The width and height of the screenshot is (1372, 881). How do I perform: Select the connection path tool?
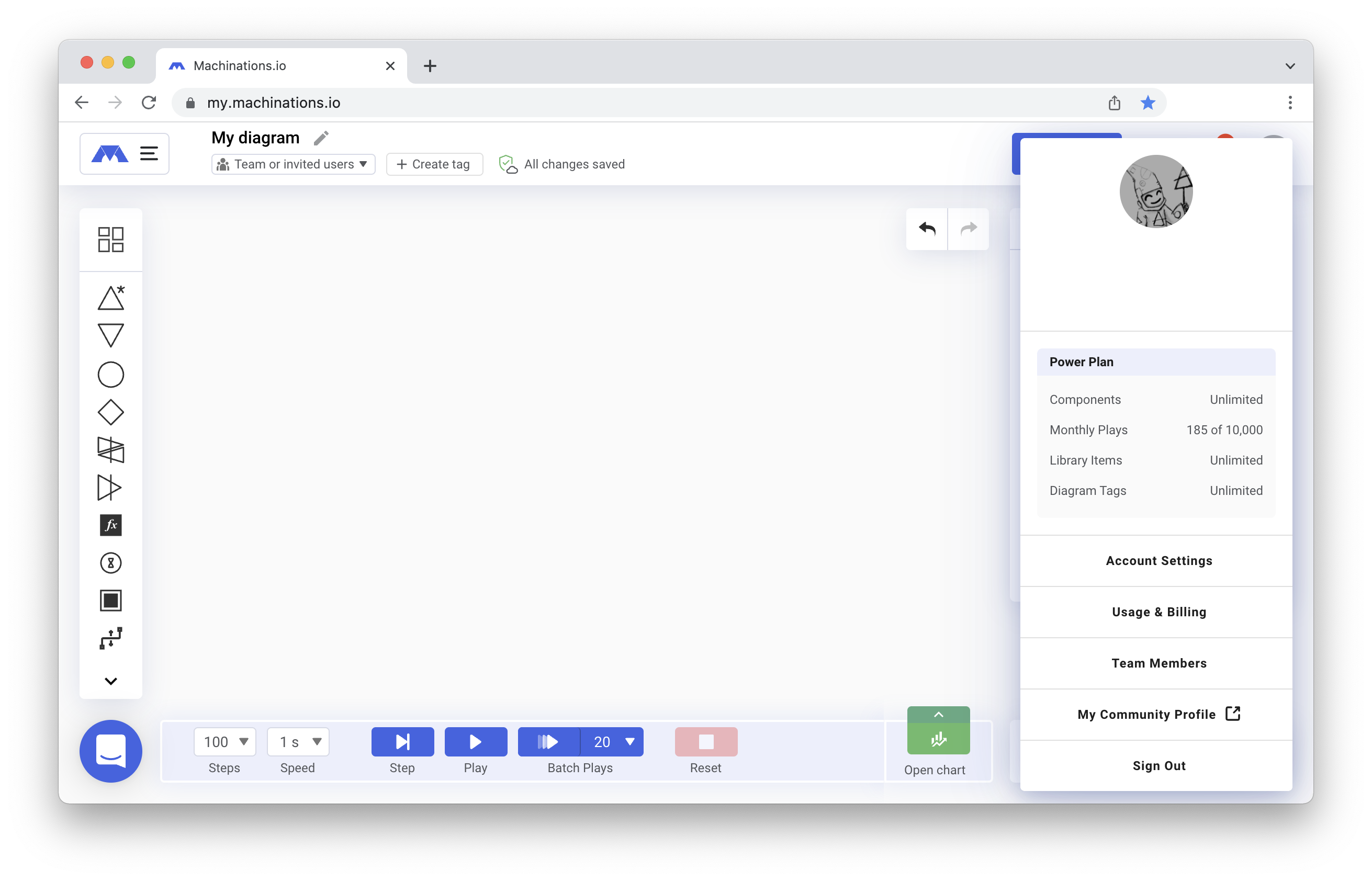(110, 638)
